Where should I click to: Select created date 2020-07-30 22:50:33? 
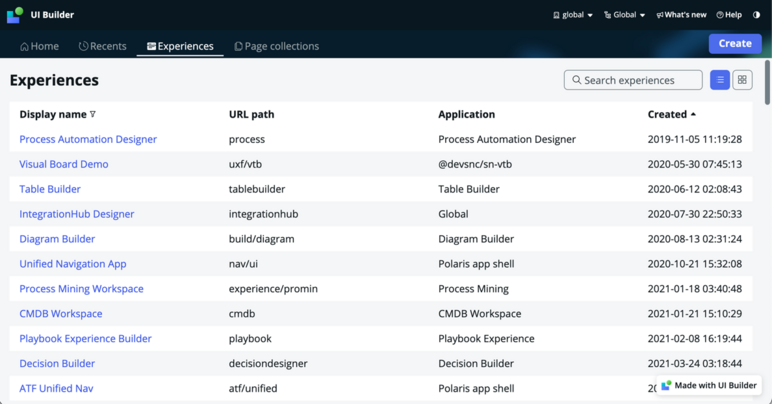coord(695,214)
